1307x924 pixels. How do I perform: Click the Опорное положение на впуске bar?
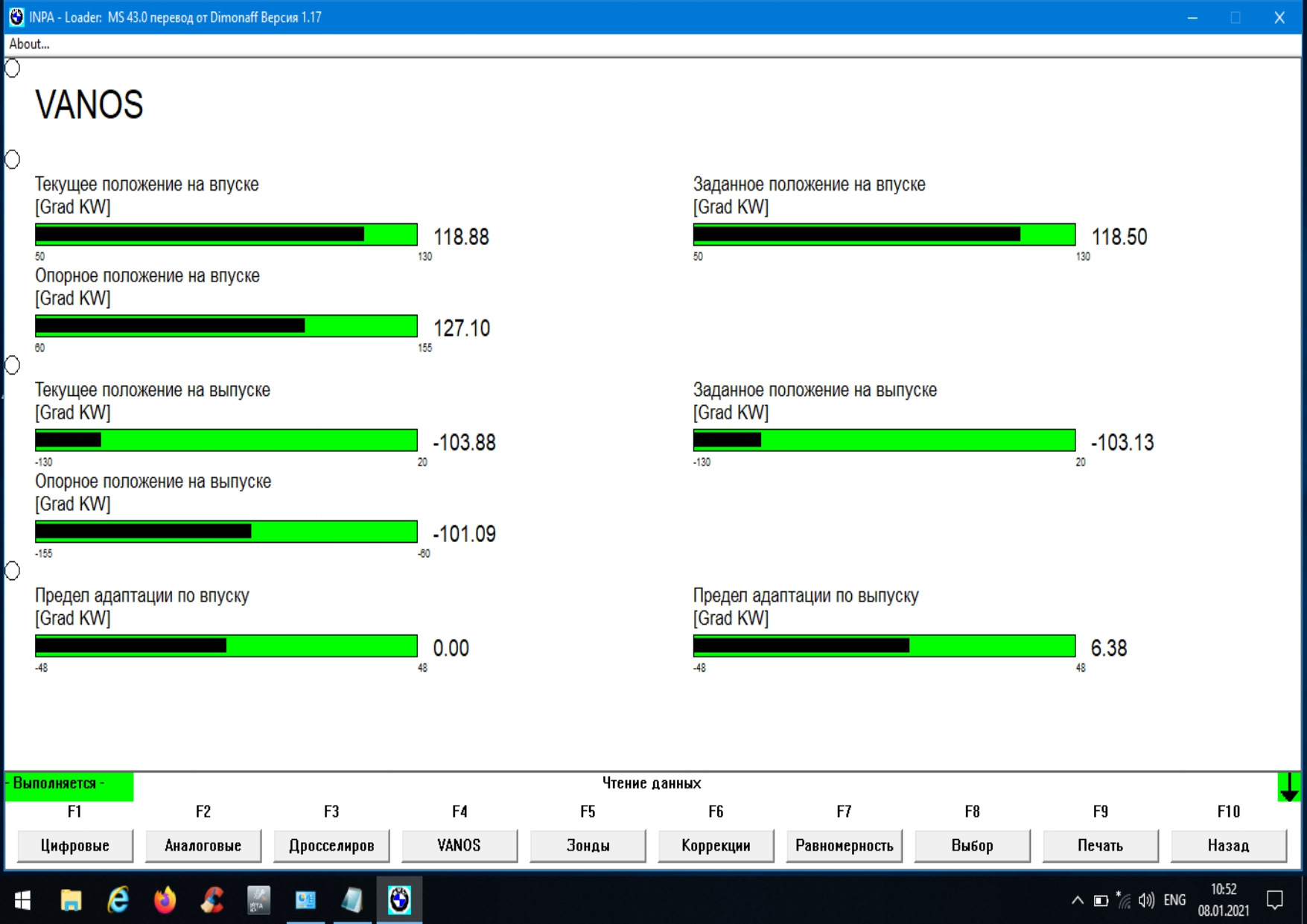pyautogui.click(x=226, y=326)
